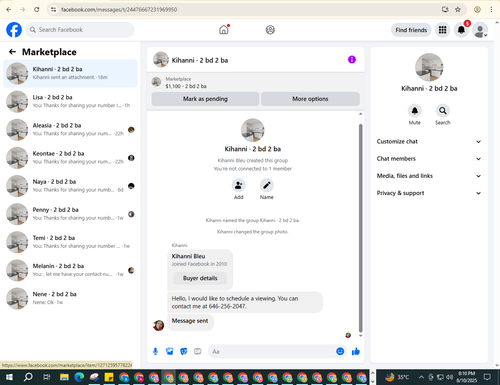Click the Search Facebook field
The image size is (500, 385).
(80, 30)
